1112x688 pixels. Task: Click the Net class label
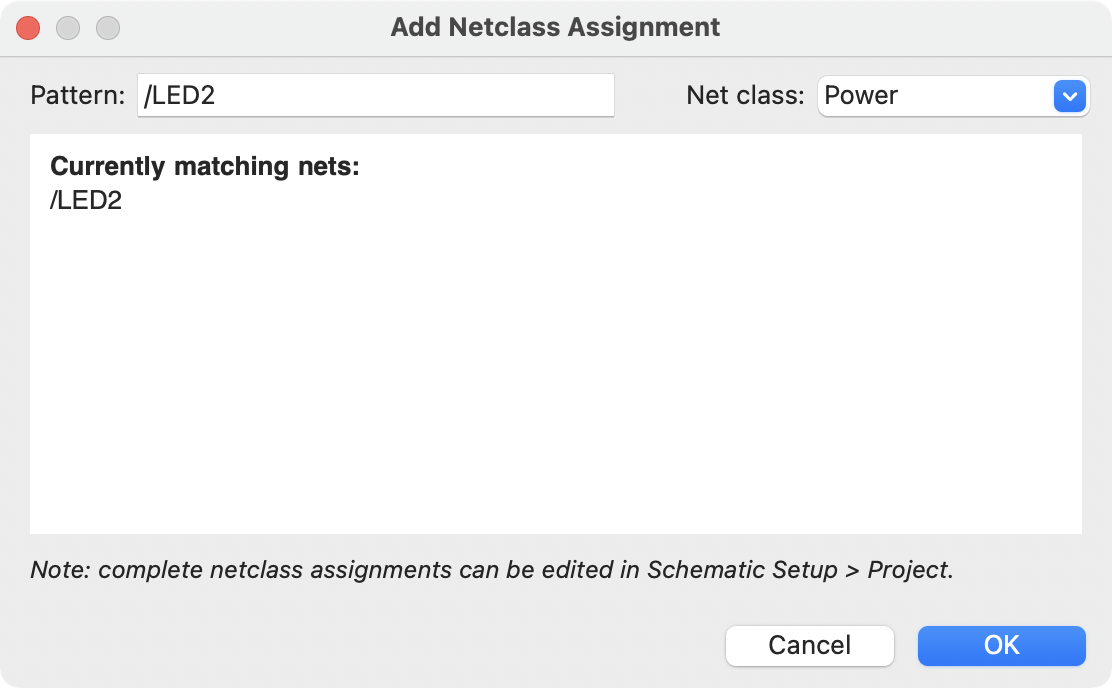tap(743, 95)
